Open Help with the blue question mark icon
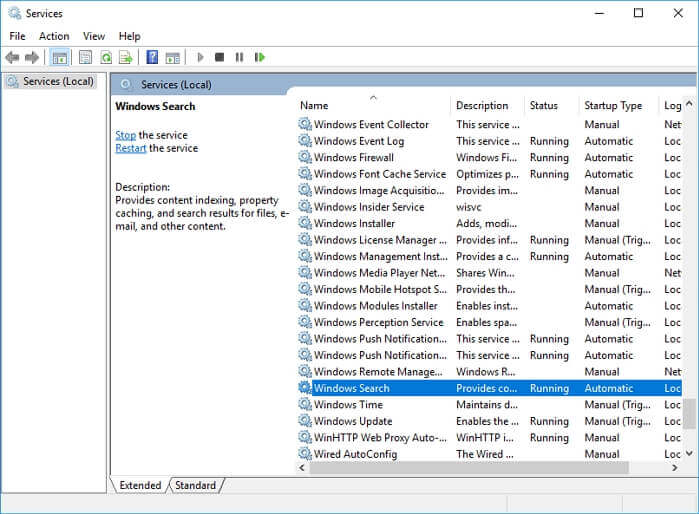The width and height of the screenshot is (699, 514). pos(152,58)
